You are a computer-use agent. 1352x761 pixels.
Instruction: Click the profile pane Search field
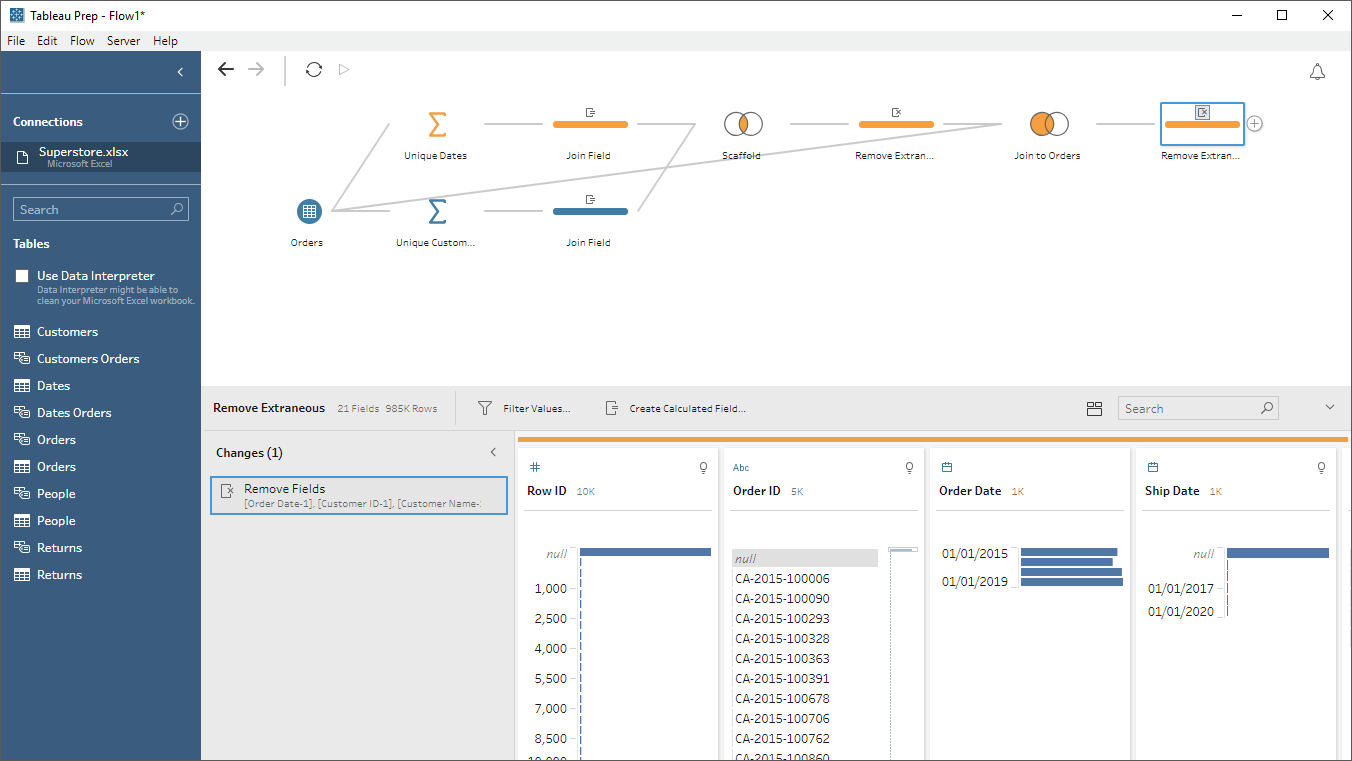(1198, 408)
